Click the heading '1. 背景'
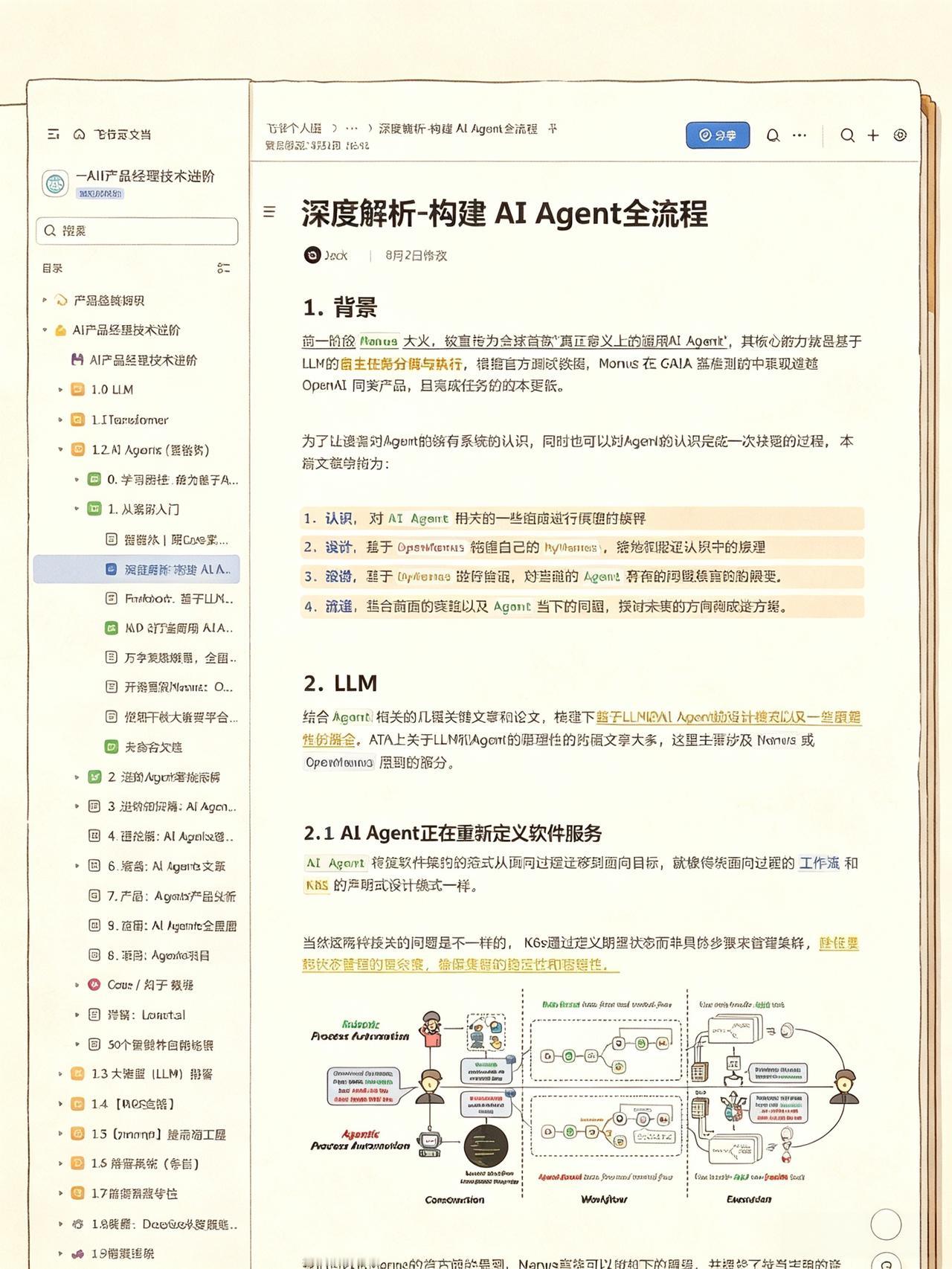The image size is (952, 1269). tap(340, 307)
